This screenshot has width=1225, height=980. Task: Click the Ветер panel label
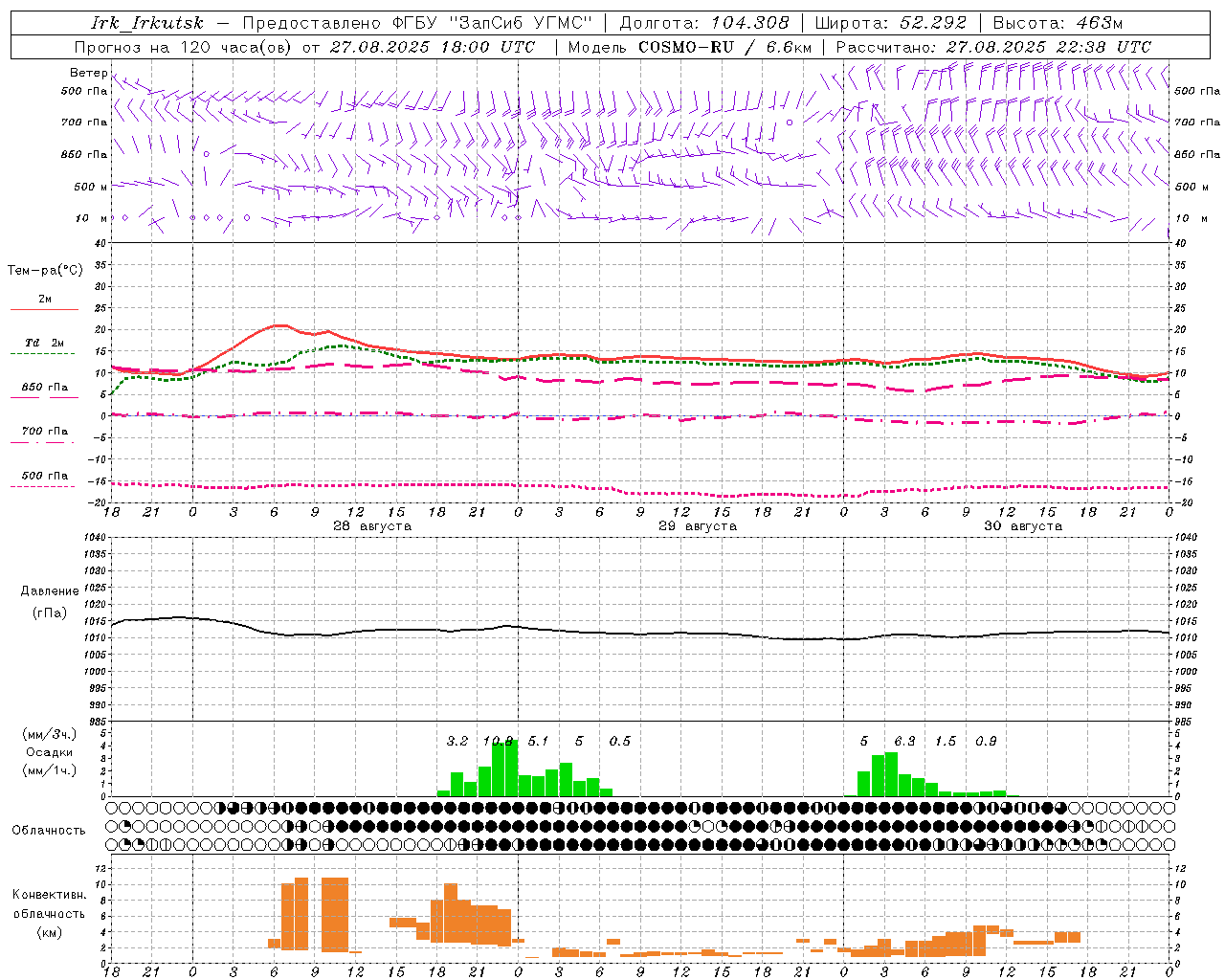(88, 73)
